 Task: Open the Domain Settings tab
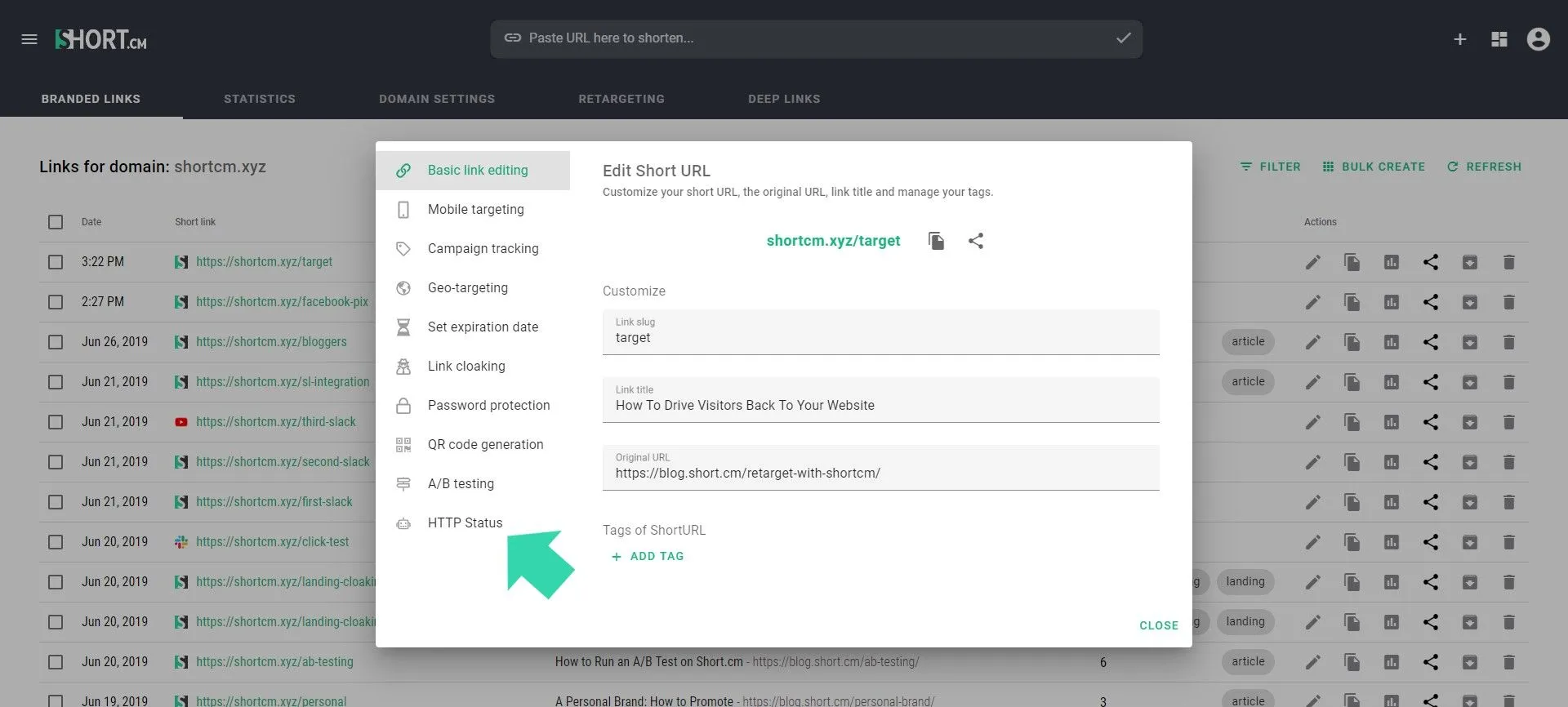[437, 99]
